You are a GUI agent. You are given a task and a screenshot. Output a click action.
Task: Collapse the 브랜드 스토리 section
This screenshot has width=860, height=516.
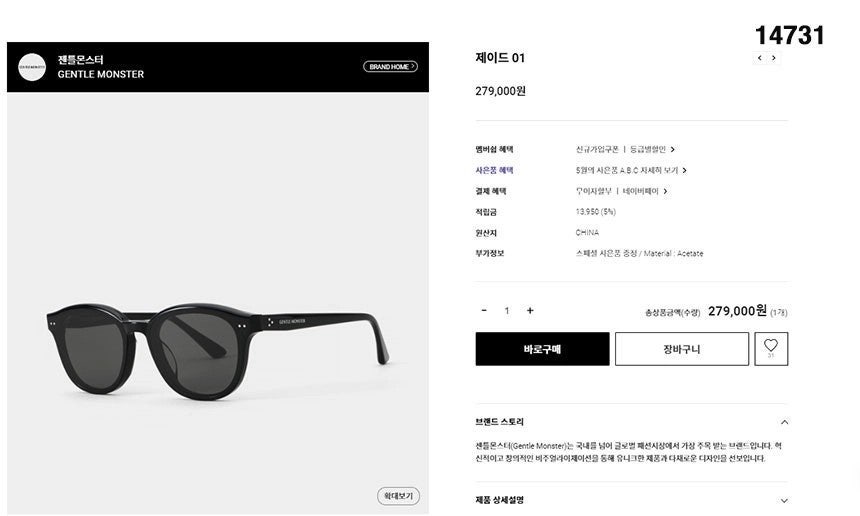coord(784,422)
